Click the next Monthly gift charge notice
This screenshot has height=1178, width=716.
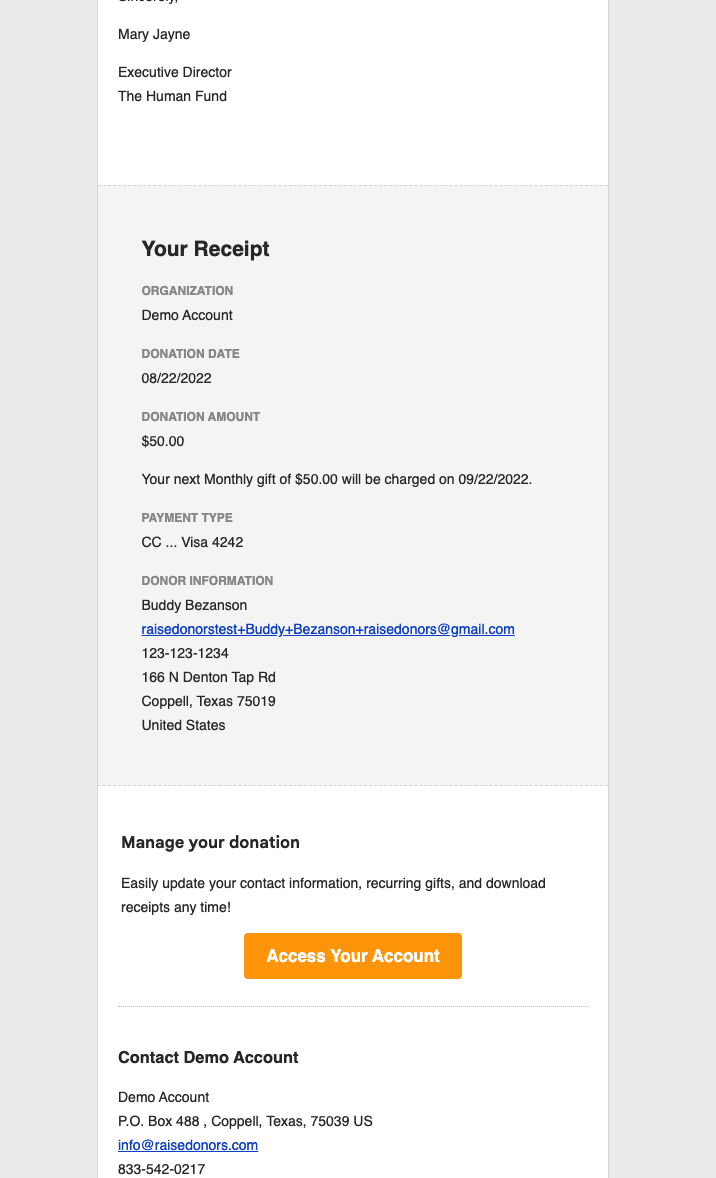pyautogui.click(x=337, y=479)
